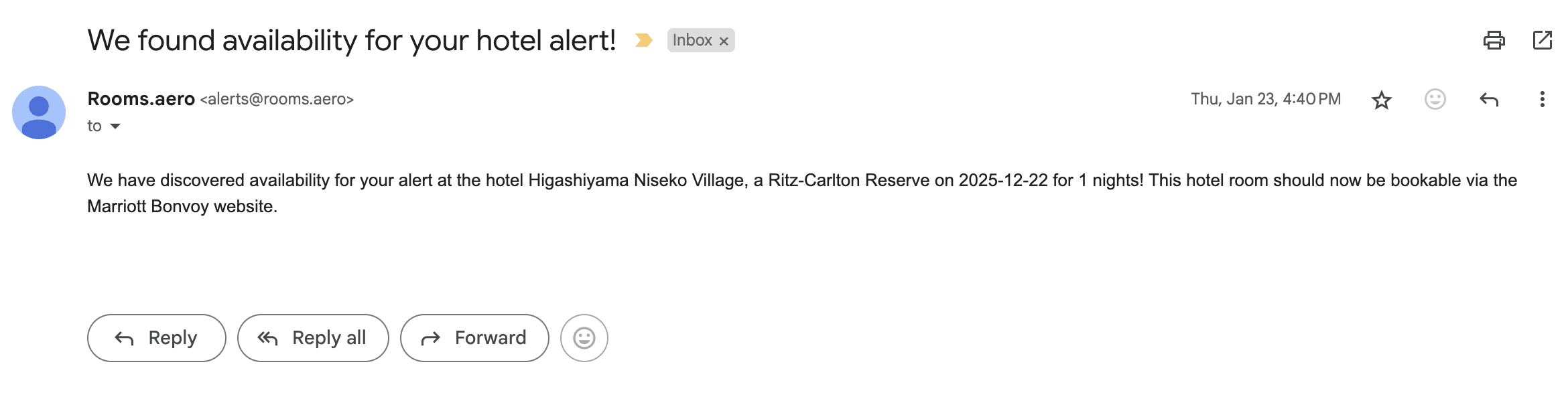Open the email in a new window
Screen dimensions: 1568x407
tap(1542, 41)
